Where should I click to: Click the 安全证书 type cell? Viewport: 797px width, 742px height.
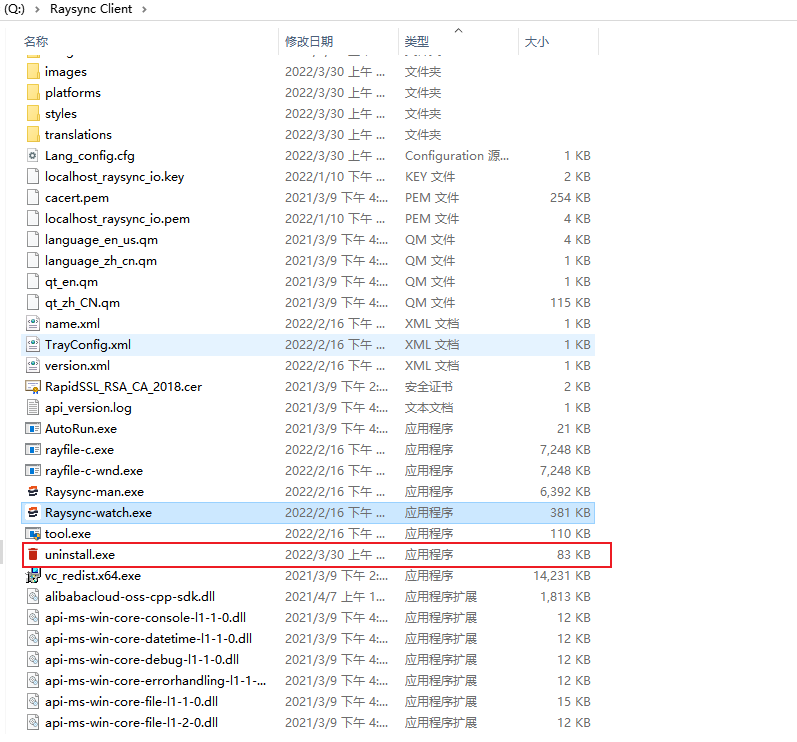click(428, 387)
